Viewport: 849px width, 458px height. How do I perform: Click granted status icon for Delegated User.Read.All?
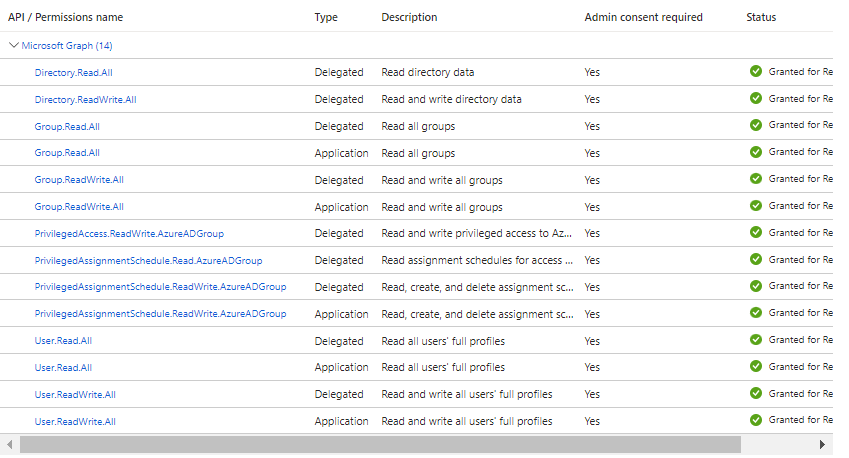point(756,340)
